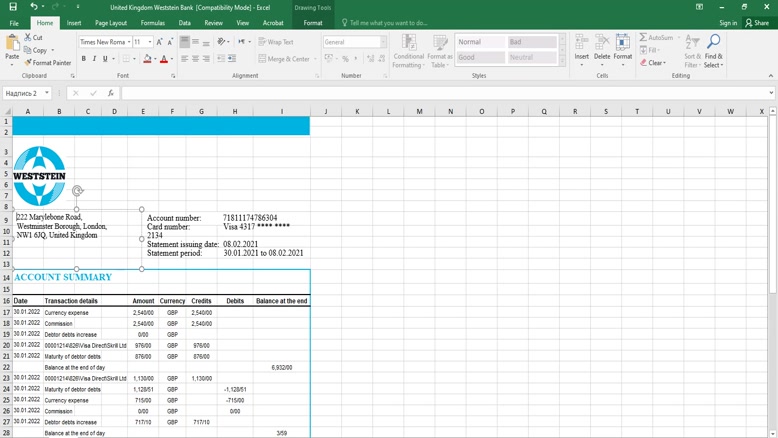Click the Insert Function fx icon
778x438 pixels.
[x=110, y=93]
